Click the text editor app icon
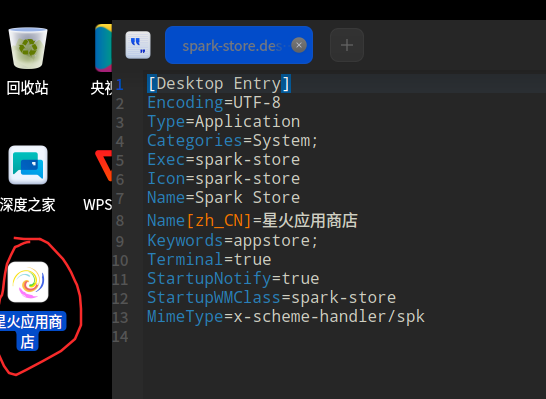This screenshot has height=399, width=546. pos(138,45)
